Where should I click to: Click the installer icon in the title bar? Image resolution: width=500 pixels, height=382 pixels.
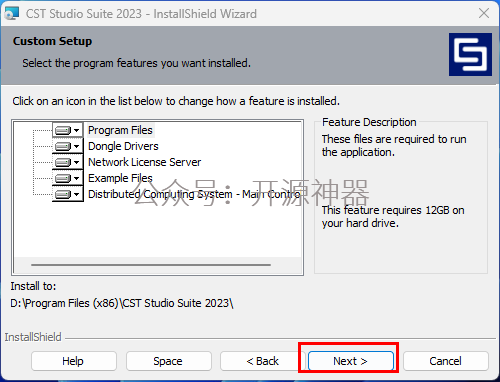pyautogui.click(x=12, y=14)
